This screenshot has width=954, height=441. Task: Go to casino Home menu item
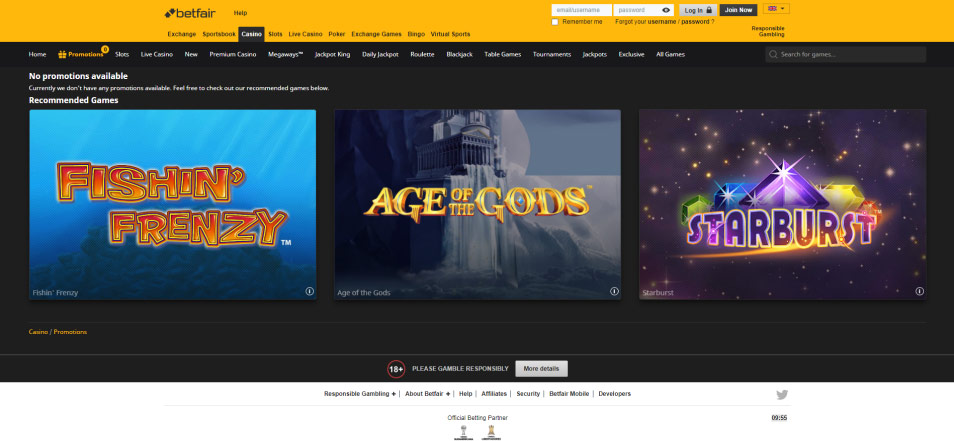coord(37,54)
